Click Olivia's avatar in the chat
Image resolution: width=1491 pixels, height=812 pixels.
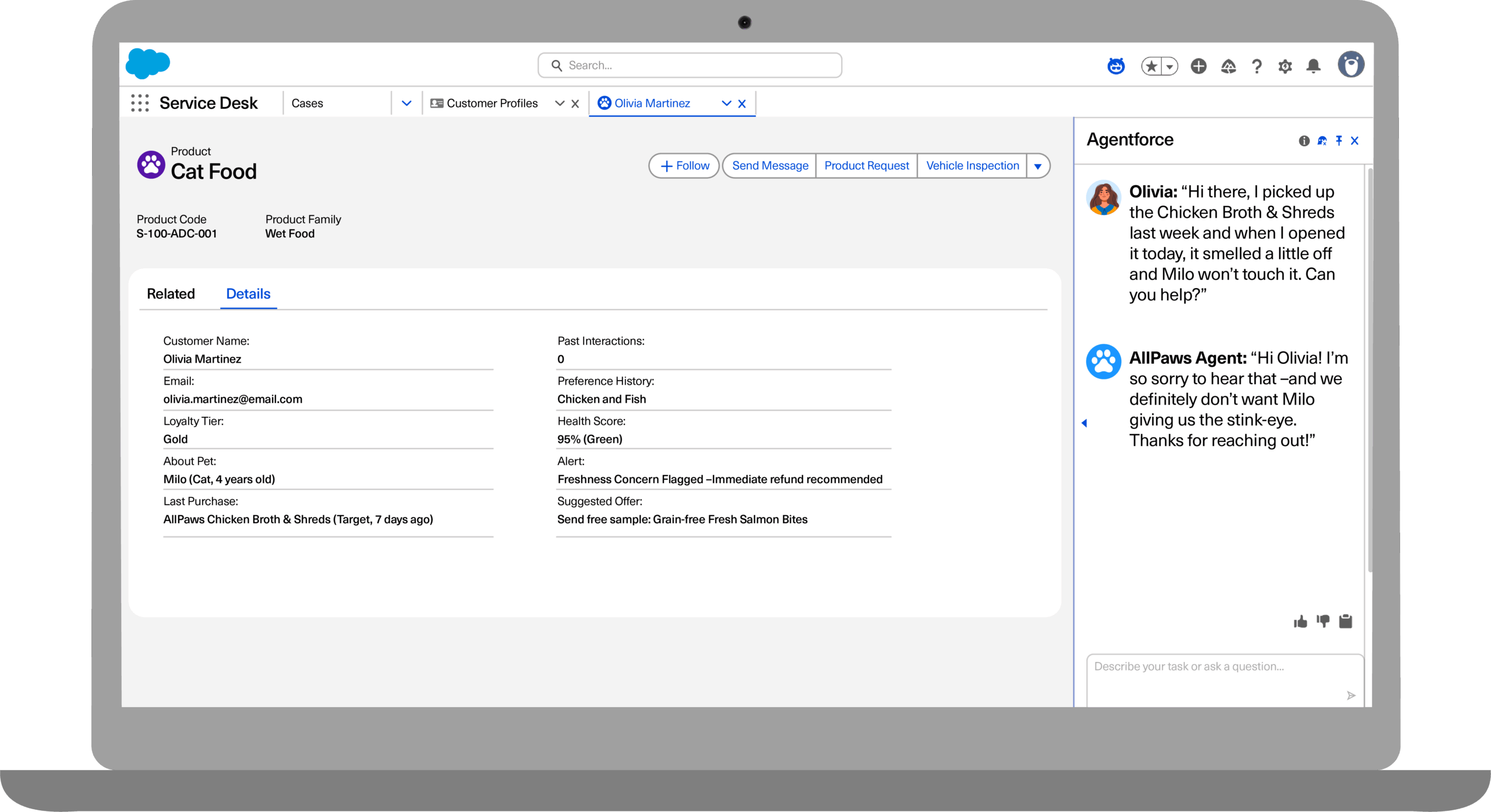[x=1103, y=198]
